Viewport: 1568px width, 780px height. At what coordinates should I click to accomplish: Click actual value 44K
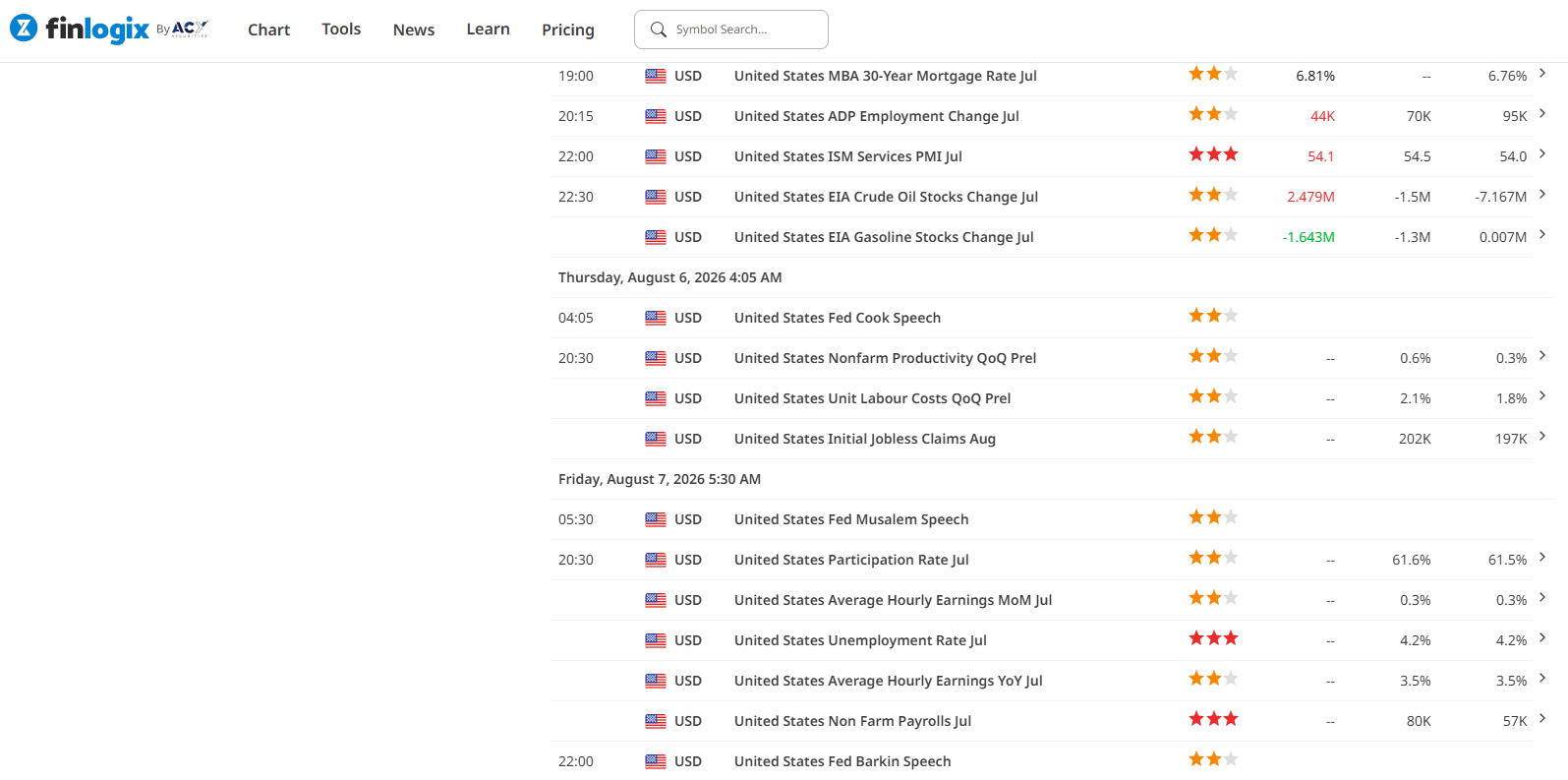tap(1322, 116)
